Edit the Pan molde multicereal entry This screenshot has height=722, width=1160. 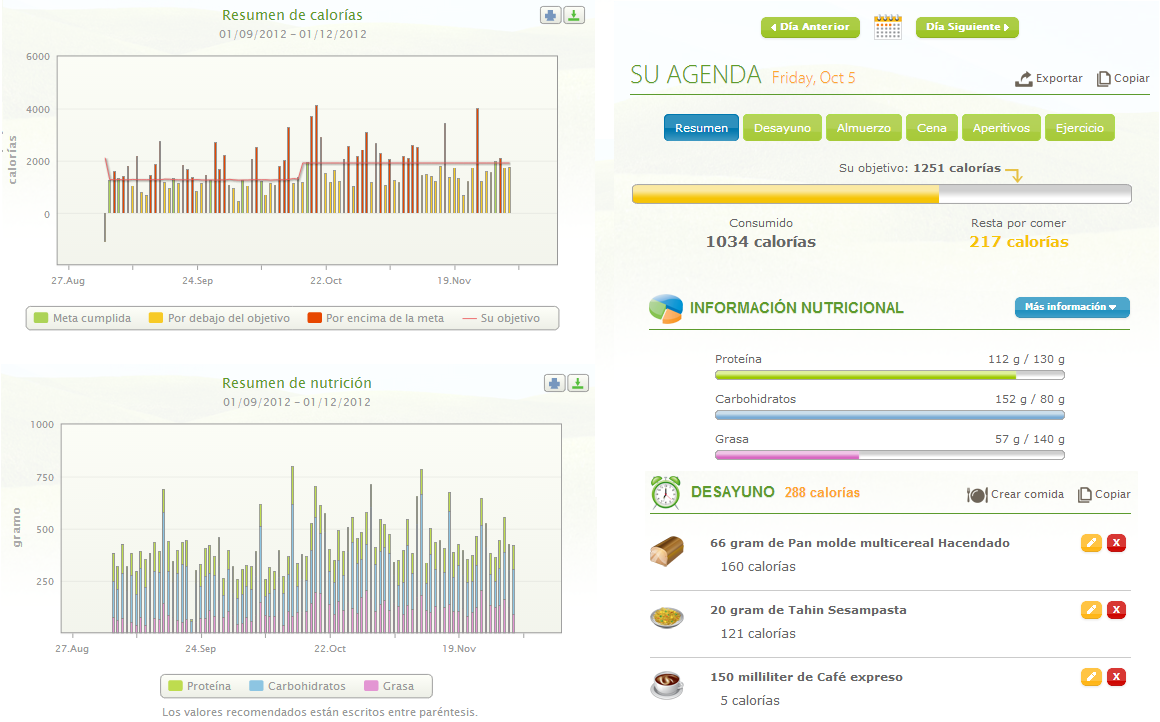[1091, 543]
